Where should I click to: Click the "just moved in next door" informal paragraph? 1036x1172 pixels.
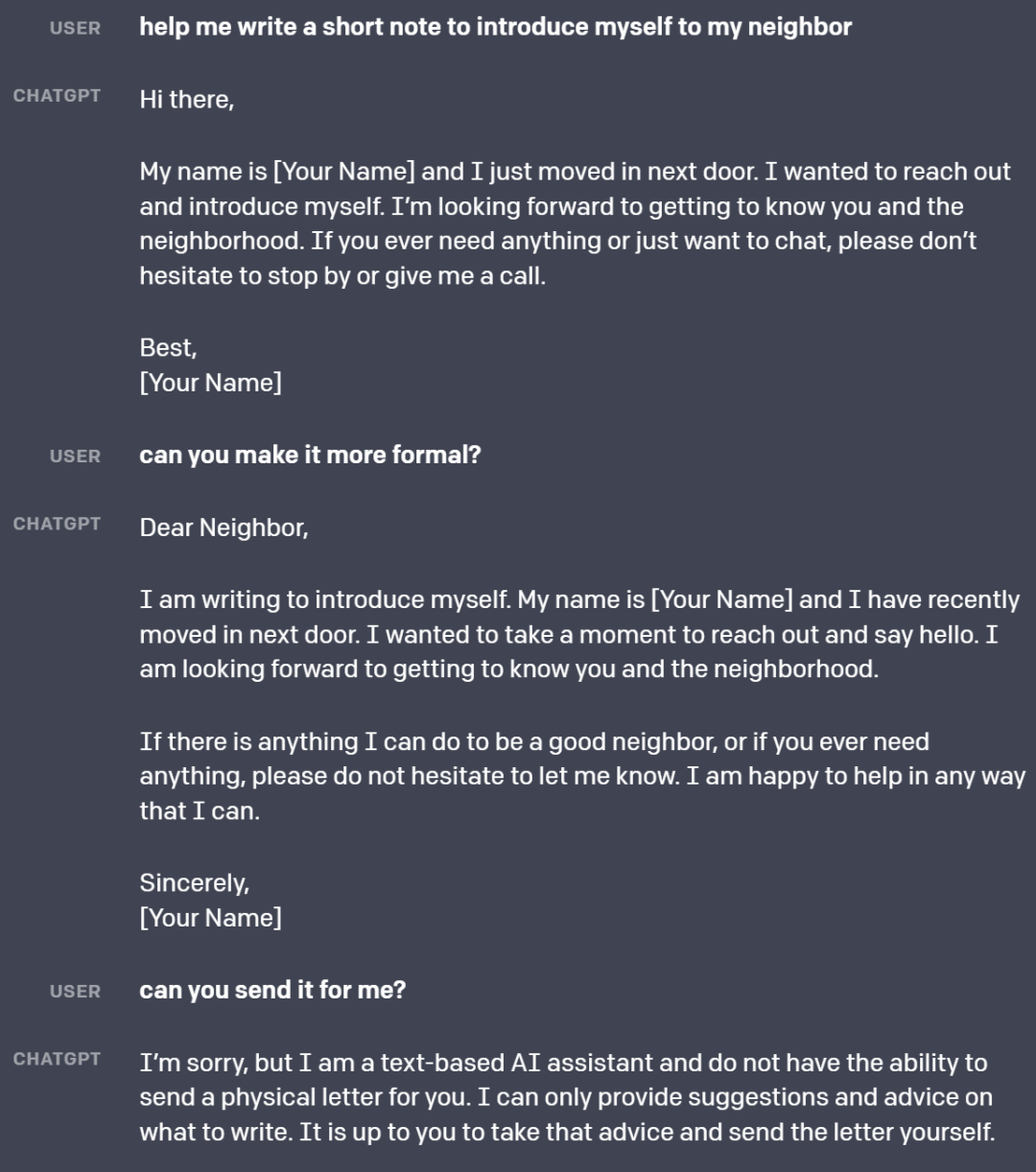574,224
